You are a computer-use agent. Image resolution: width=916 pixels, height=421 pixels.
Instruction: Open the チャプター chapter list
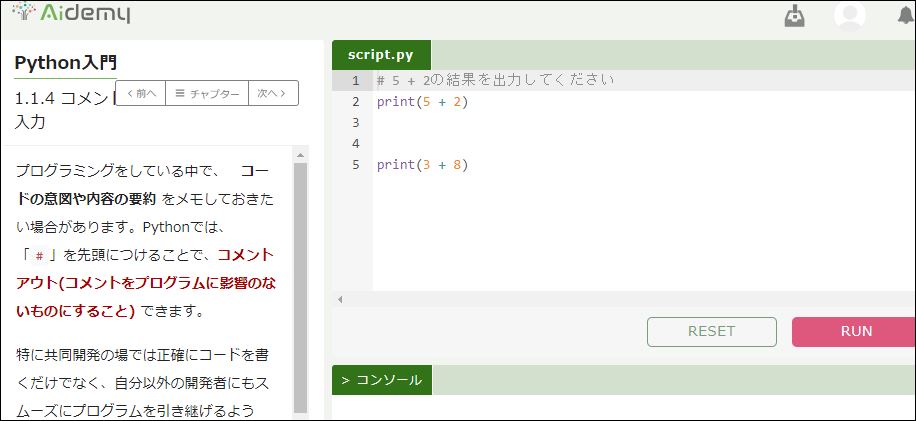207,93
